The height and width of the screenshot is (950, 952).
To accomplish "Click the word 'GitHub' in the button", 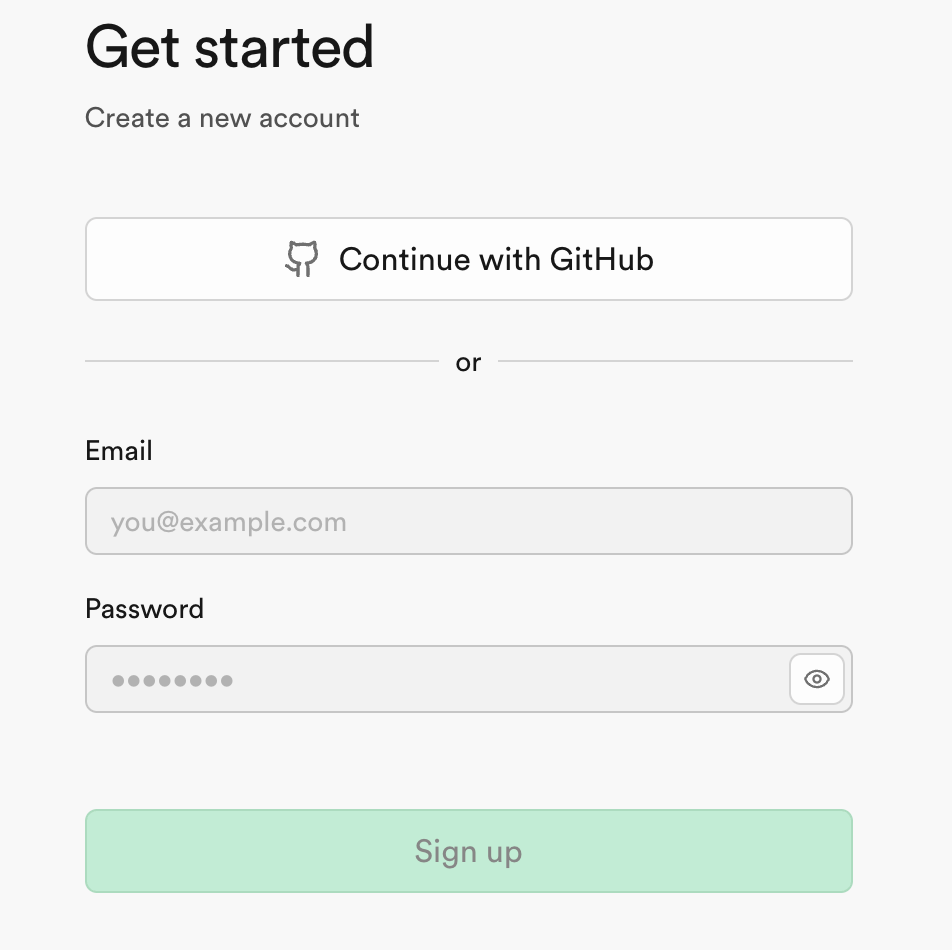I will [602, 260].
